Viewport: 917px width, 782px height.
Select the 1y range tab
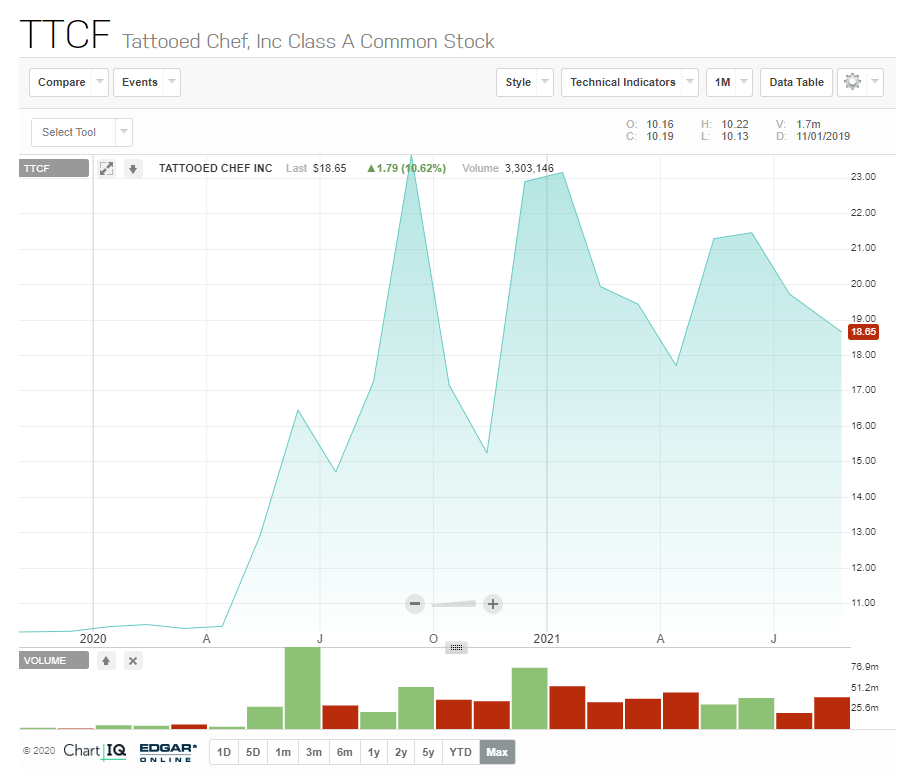coord(374,752)
